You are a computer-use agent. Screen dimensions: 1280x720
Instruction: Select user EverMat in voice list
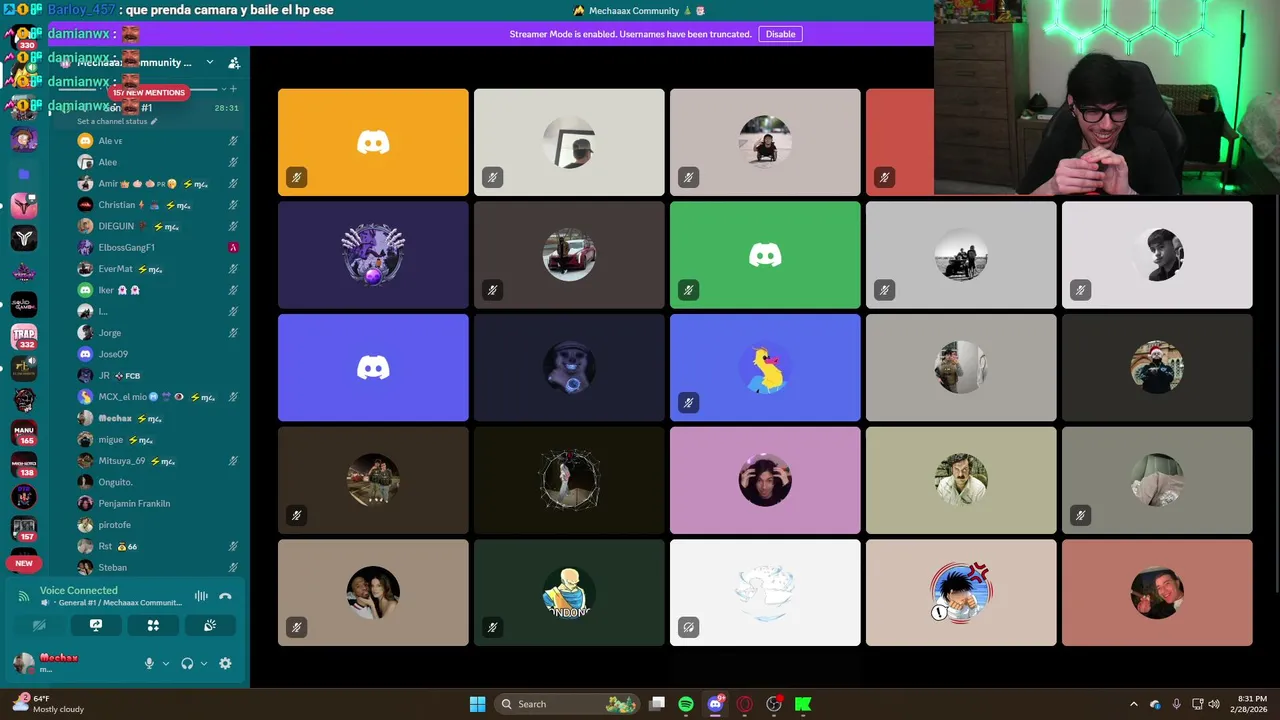point(158,269)
